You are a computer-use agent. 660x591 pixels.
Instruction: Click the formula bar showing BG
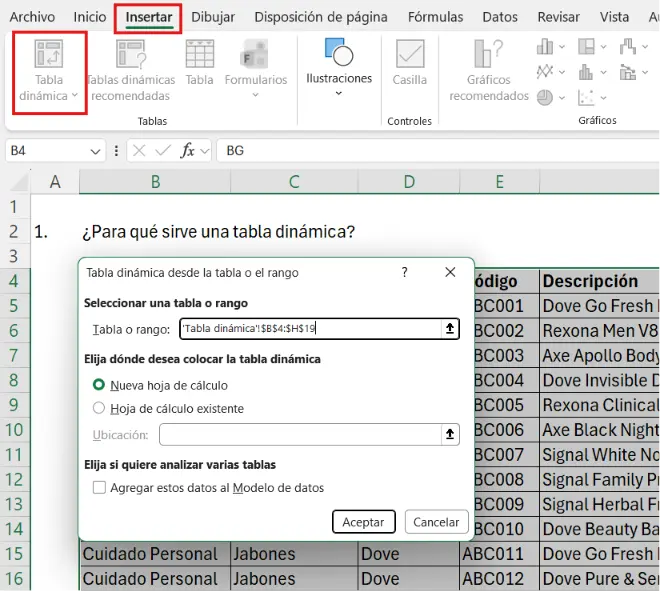[438, 150]
